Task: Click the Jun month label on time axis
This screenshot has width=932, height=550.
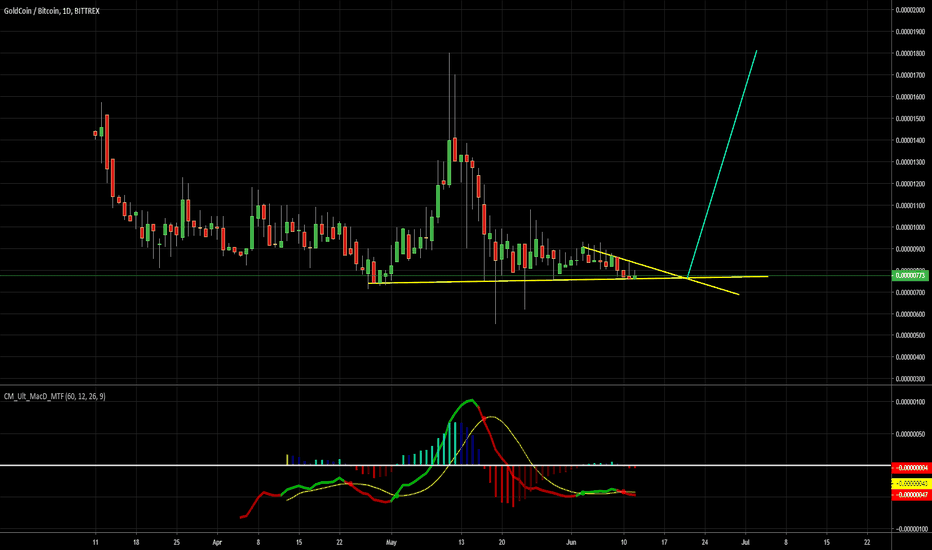Action: pyautogui.click(x=571, y=542)
